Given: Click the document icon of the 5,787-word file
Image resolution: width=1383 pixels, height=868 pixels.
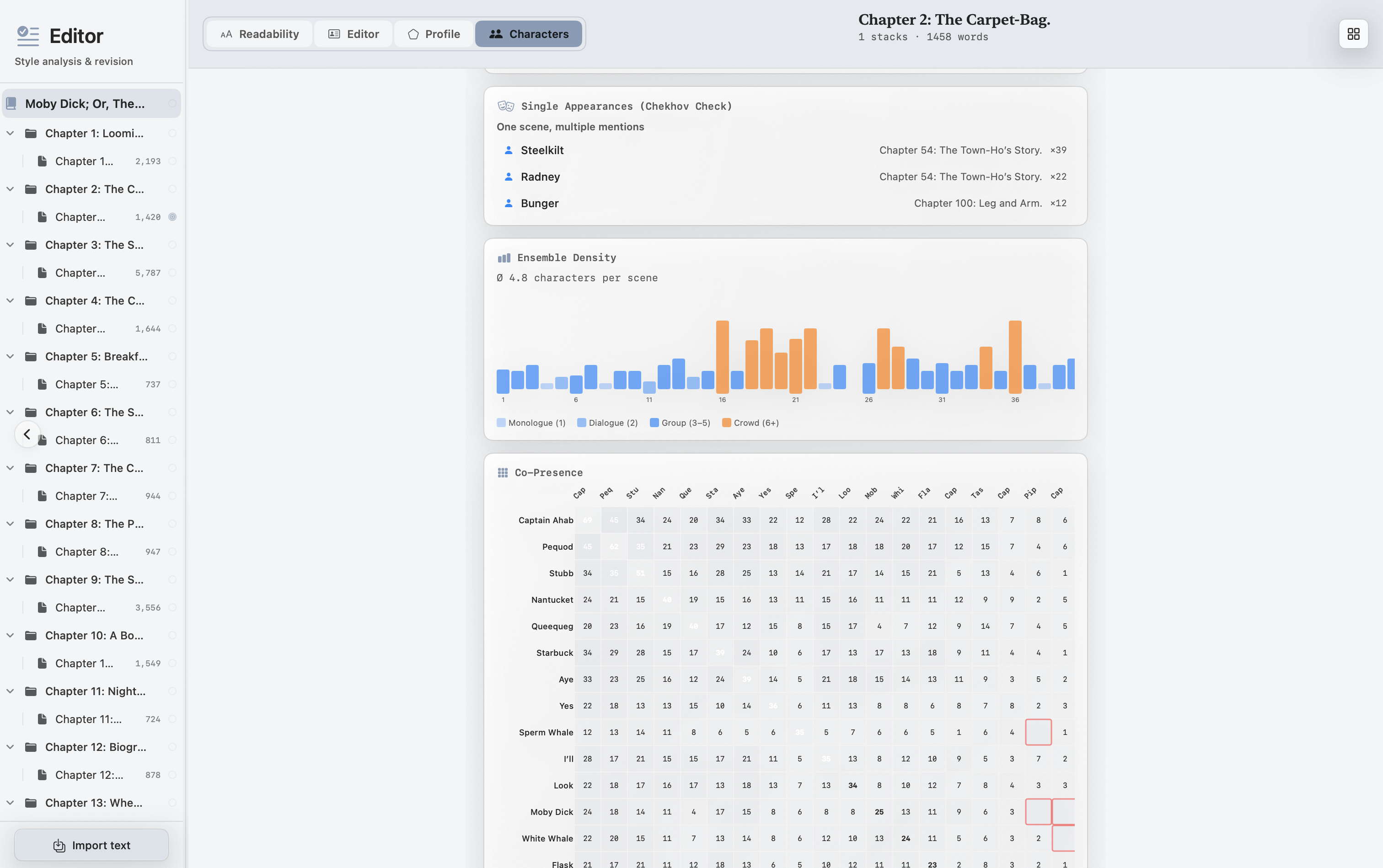Looking at the screenshot, I should click(x=42, y=273).
